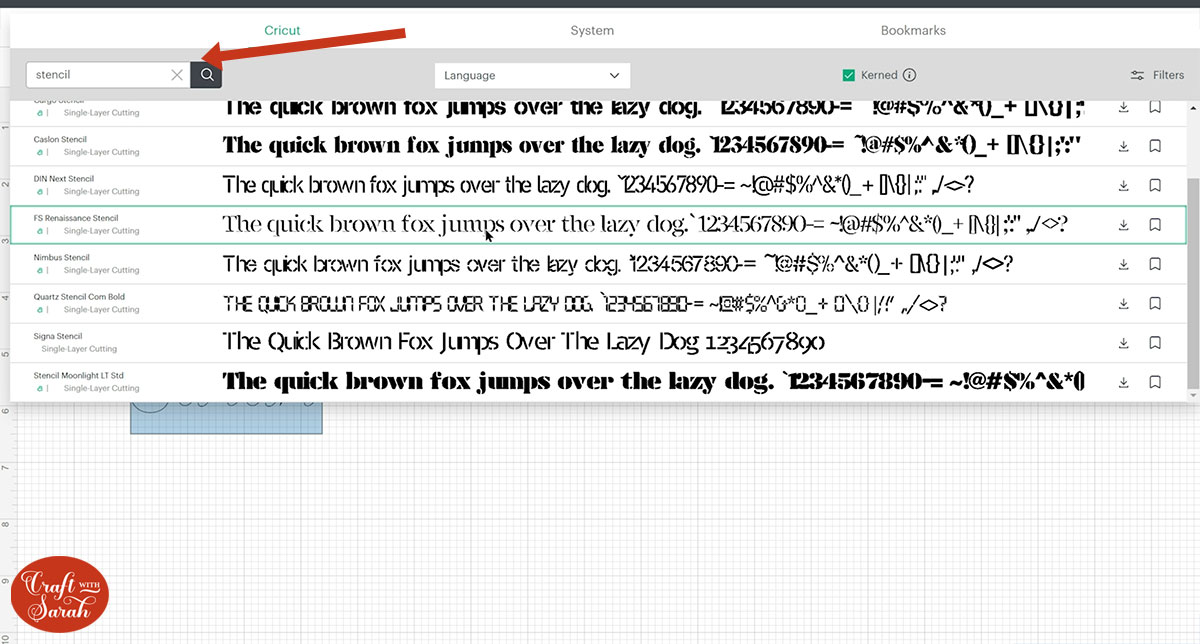The image size is (1200, 644).
Task: Toggle the Kerned checkbox
Action: [x=848, y=75]
